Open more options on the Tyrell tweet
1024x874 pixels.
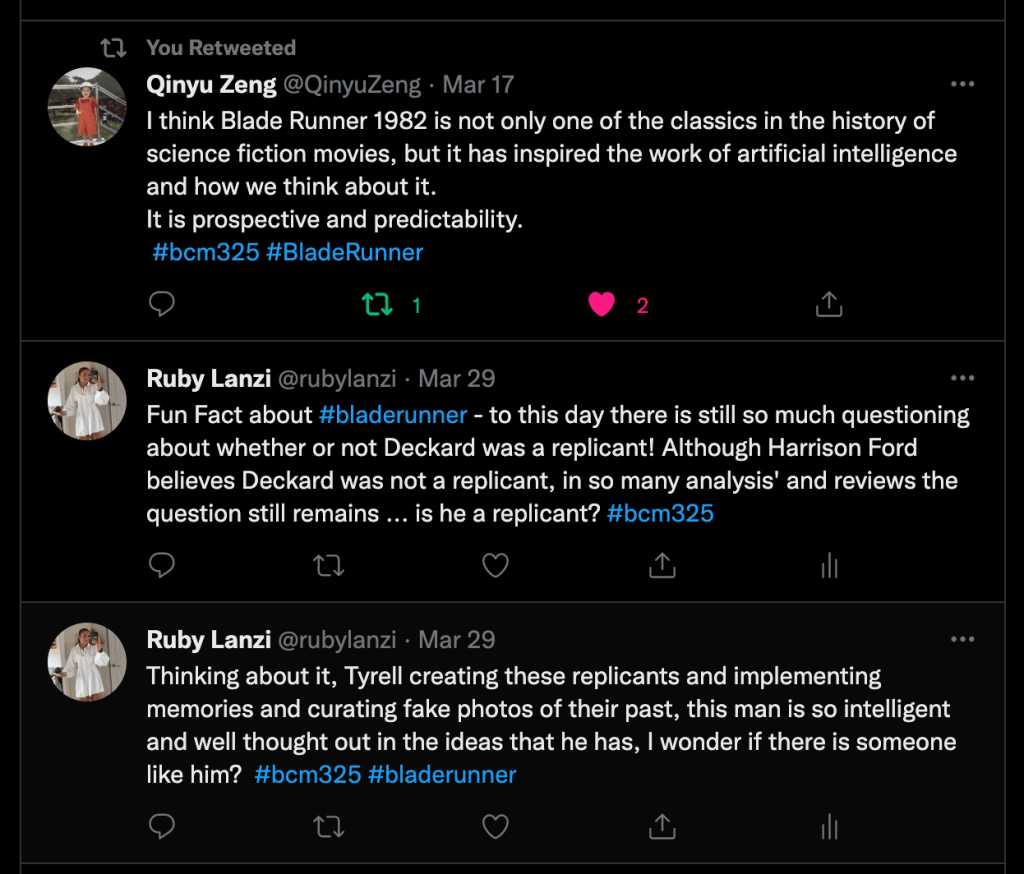click(962, 640)
